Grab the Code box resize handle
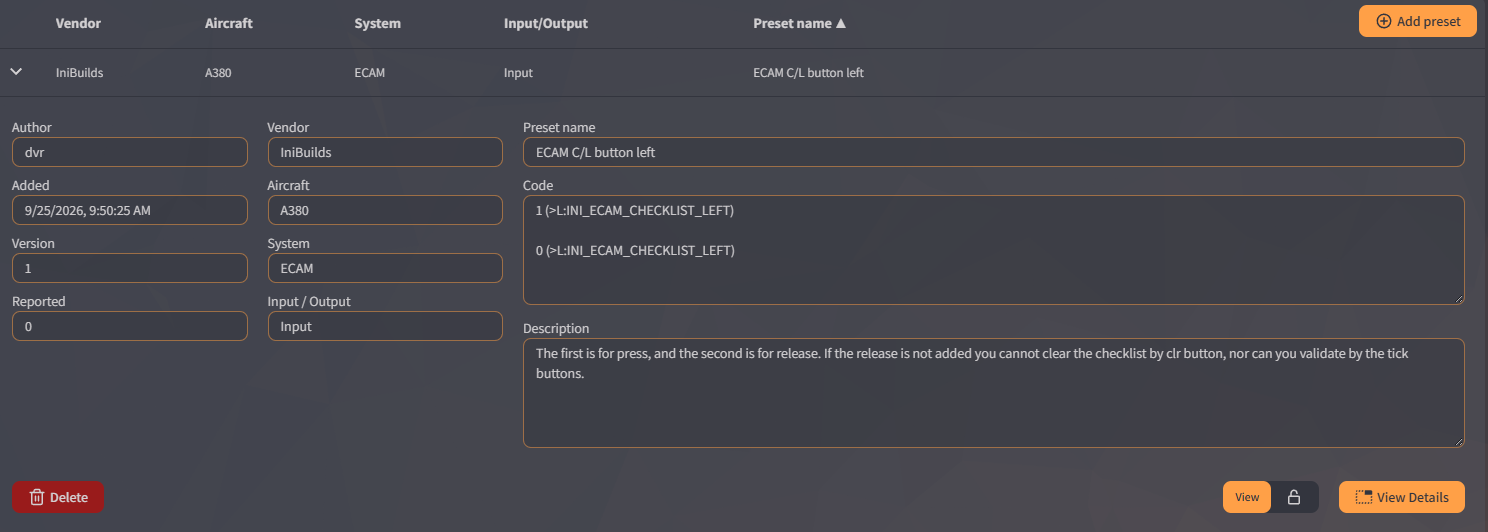Image resolution: width=1488 pixels, height=532 pixels. (1459, 299)
